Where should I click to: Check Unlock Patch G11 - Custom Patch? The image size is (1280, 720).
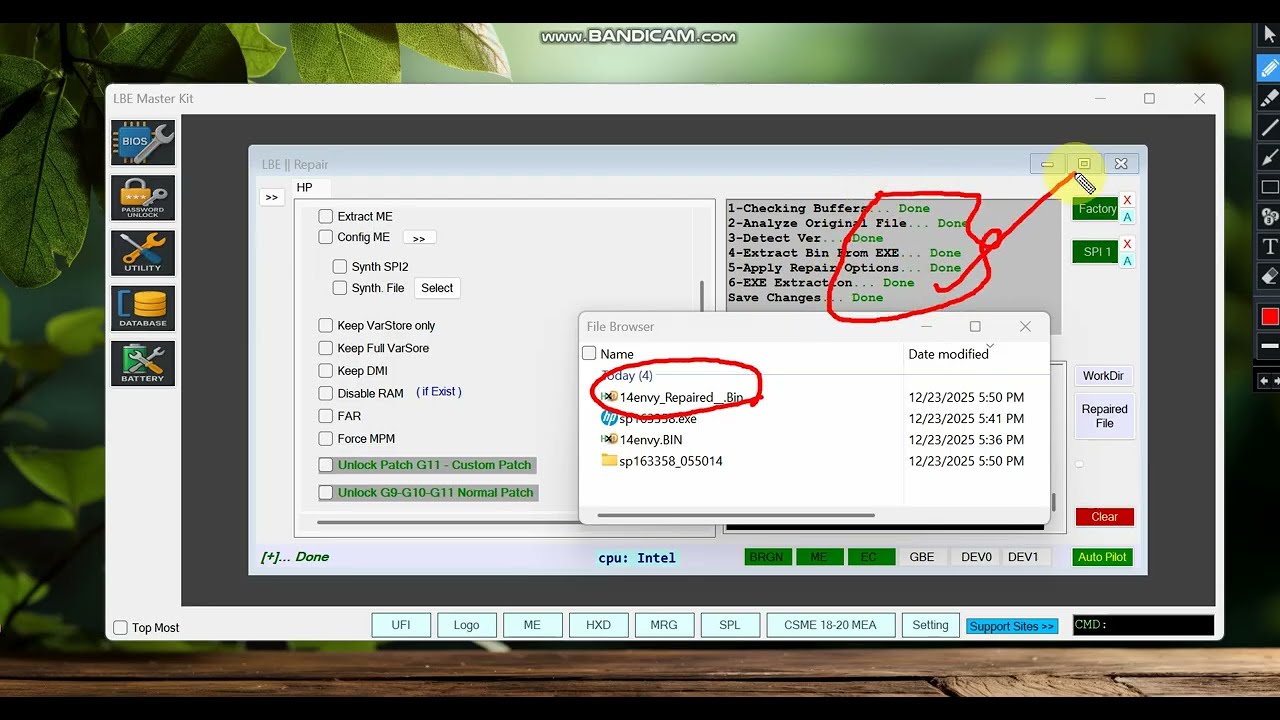coord(325,465)
